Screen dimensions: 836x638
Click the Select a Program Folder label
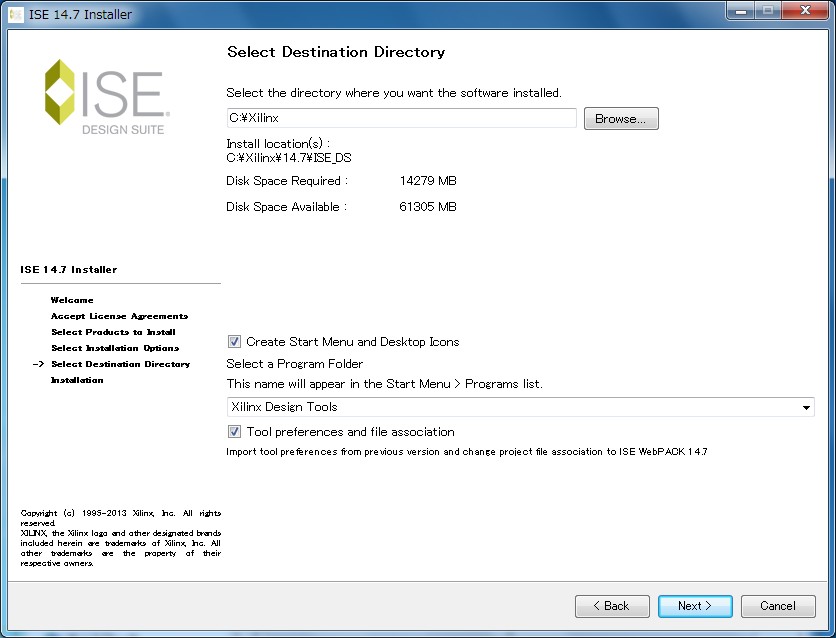[294, 364]
